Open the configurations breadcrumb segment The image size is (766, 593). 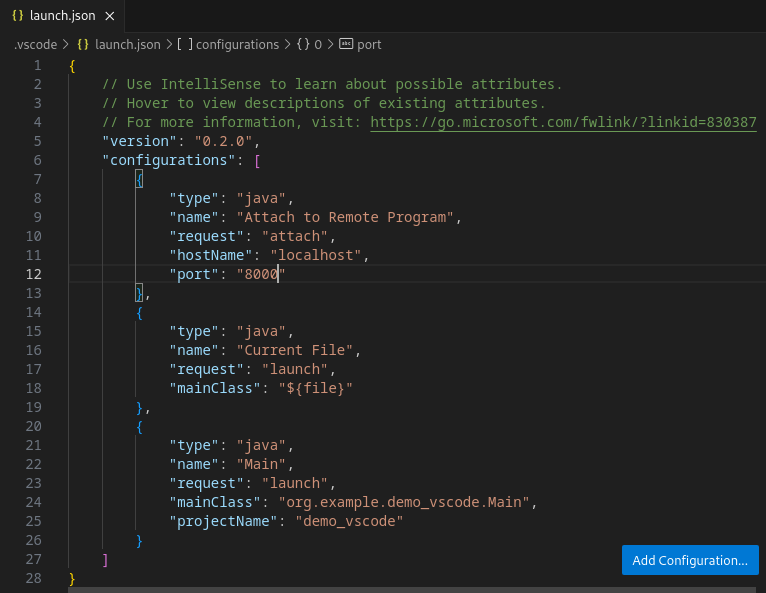pos(237,44)
